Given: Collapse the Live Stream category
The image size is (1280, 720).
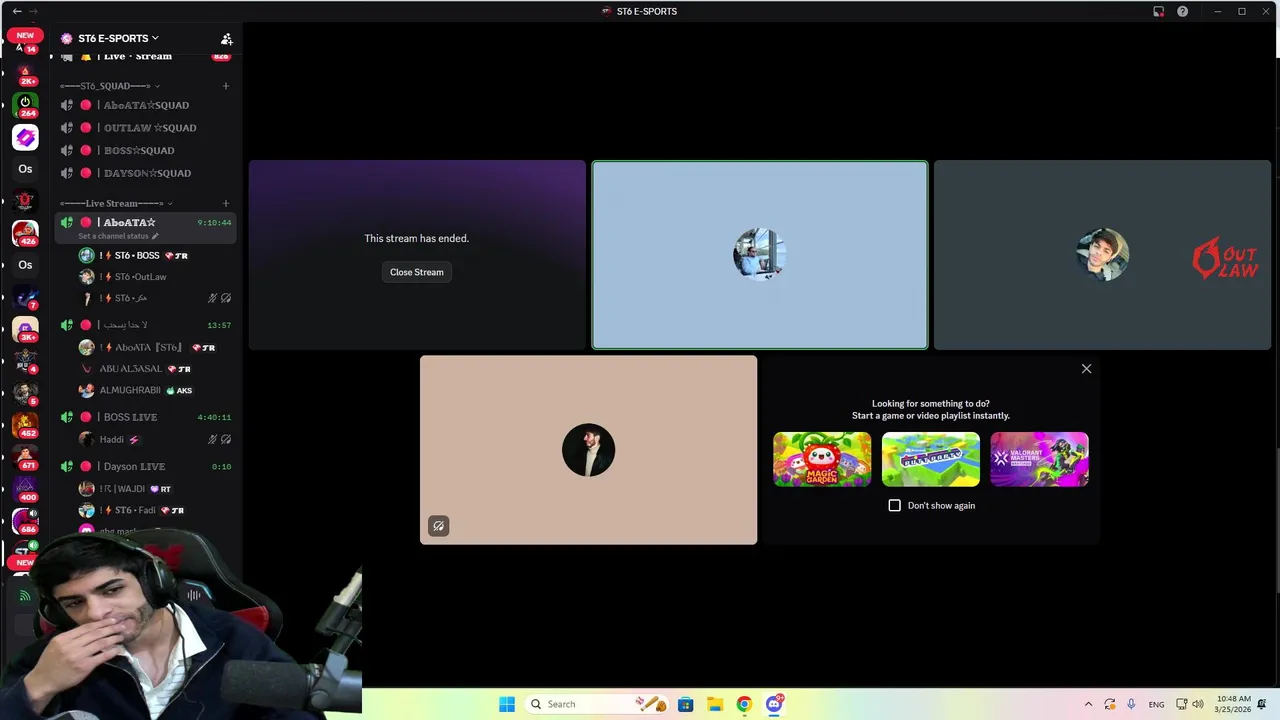Looking at the screenshot, I should click(116, 203).
